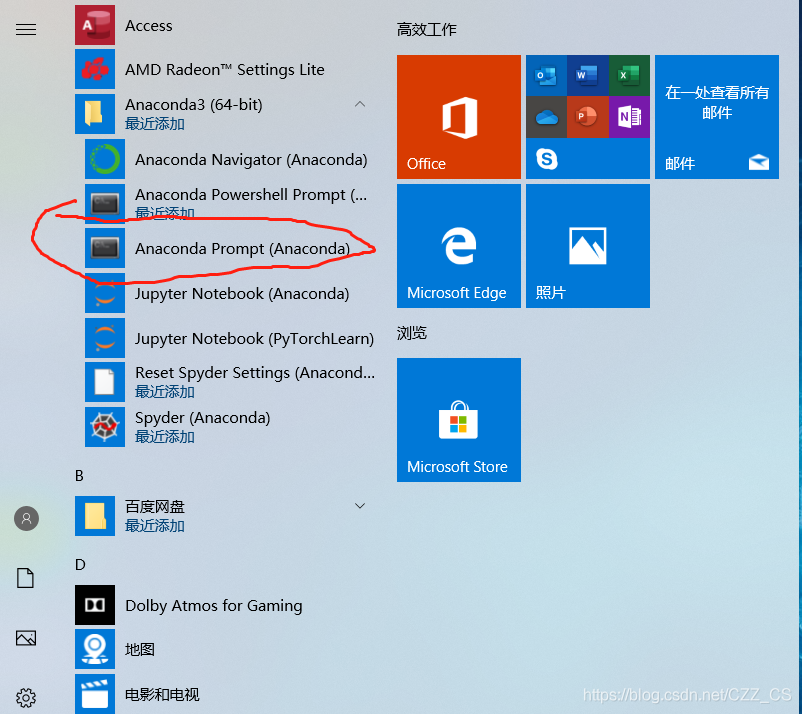This screenshot has width=802, height=714.
Task: Click Reset Spyder Settings label
Action: point(255,373)
